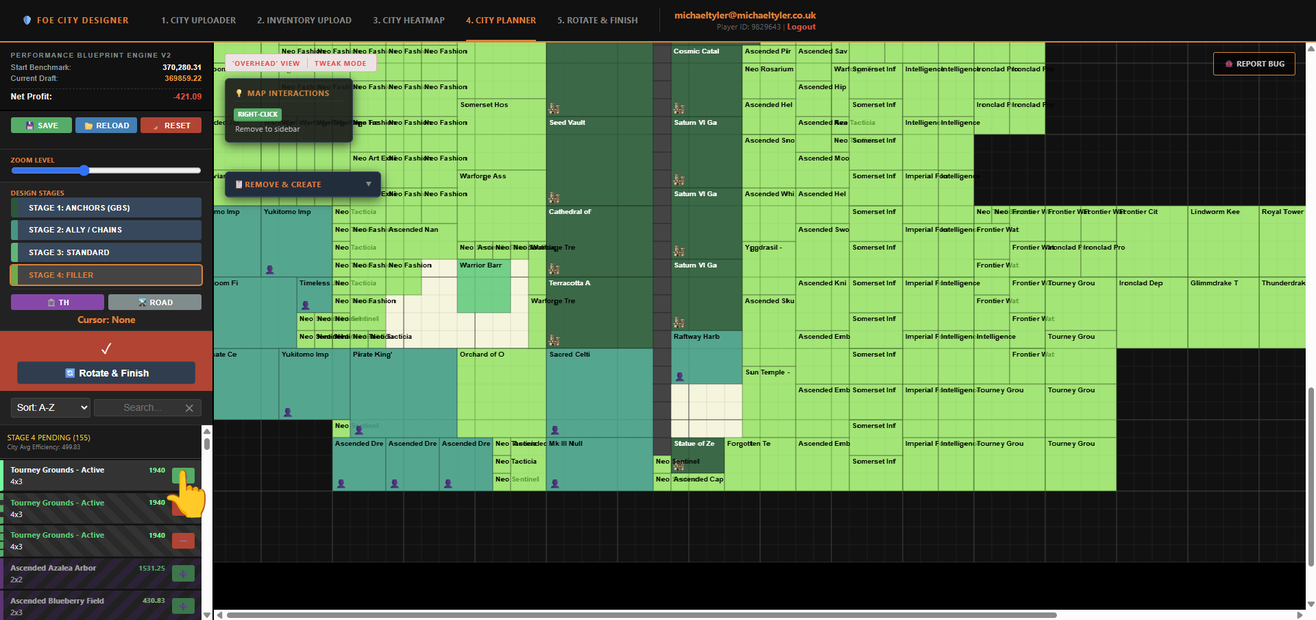This screenshot has height=620, width=1316.
Task: Click the blue Reload button
Action: point(106,125)
